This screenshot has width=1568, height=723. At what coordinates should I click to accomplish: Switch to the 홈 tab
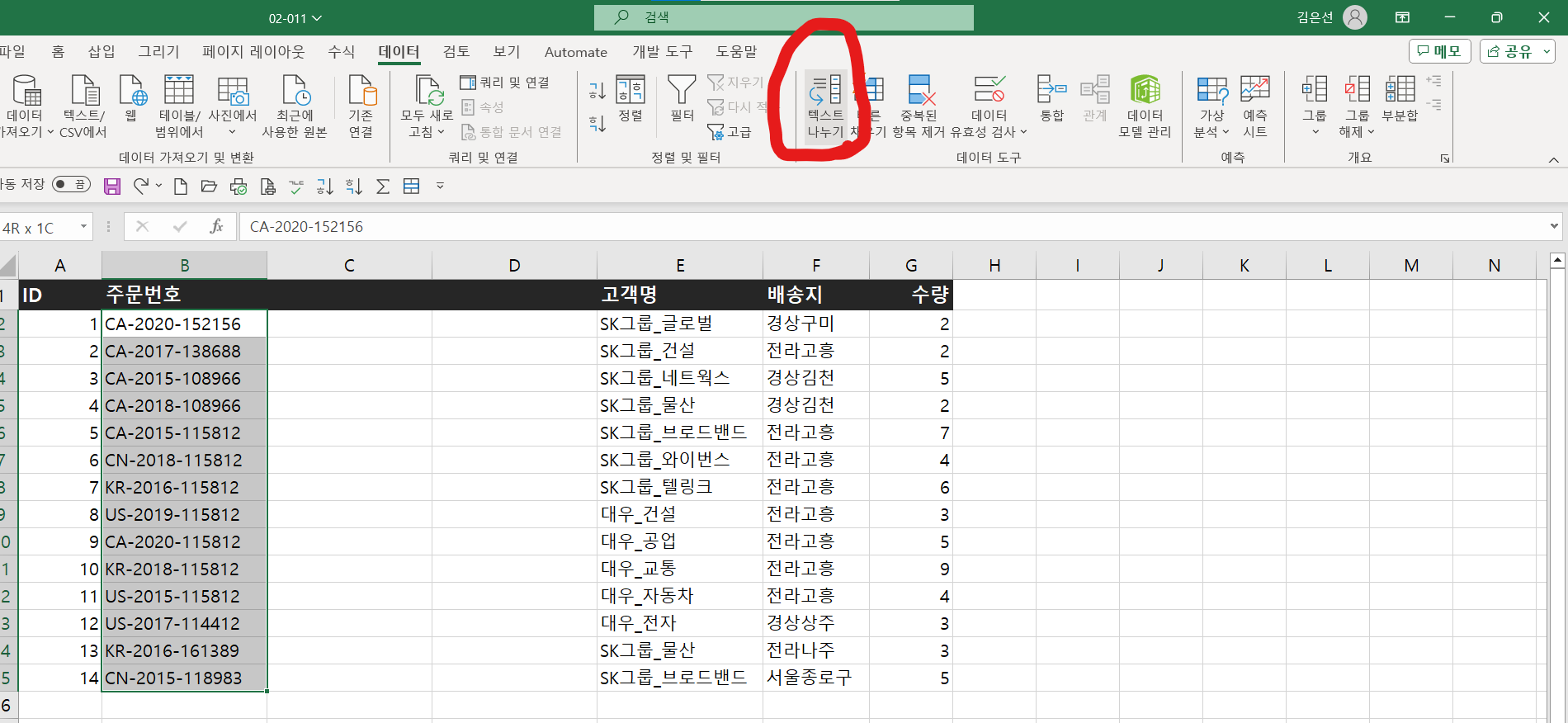click(x=58, y=51)
